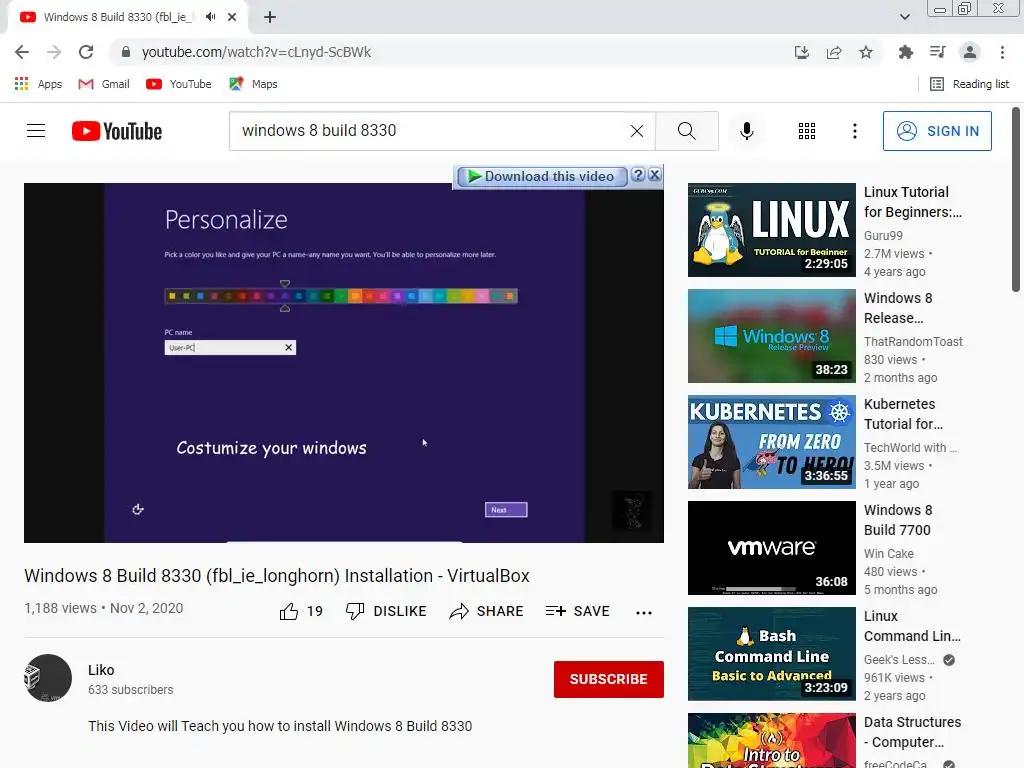Viewport: 1024px width, 768px height.
Task: Share the video
Action: tap(487, 611)
